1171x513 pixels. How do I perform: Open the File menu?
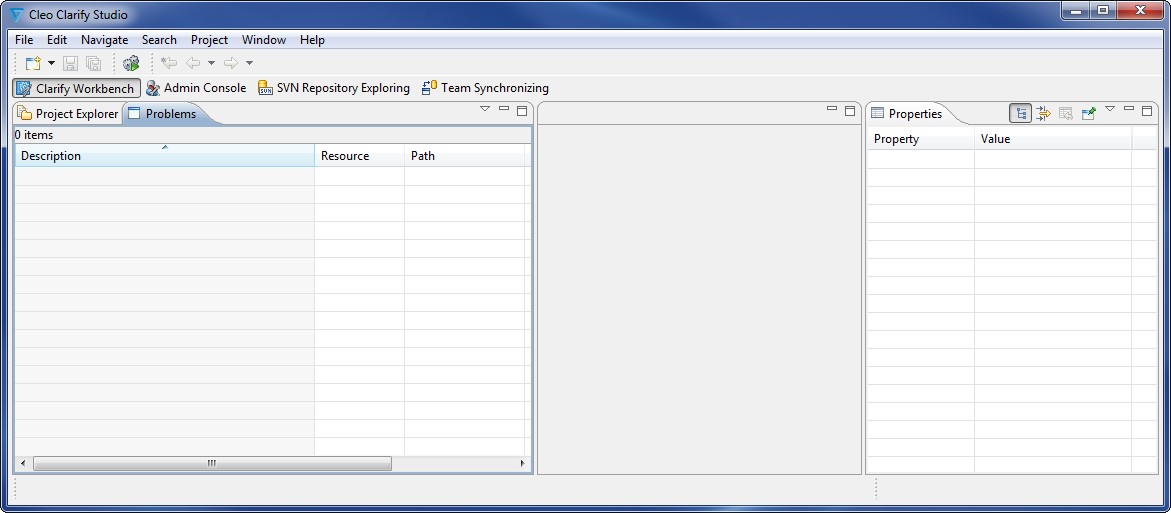(24, 40)
